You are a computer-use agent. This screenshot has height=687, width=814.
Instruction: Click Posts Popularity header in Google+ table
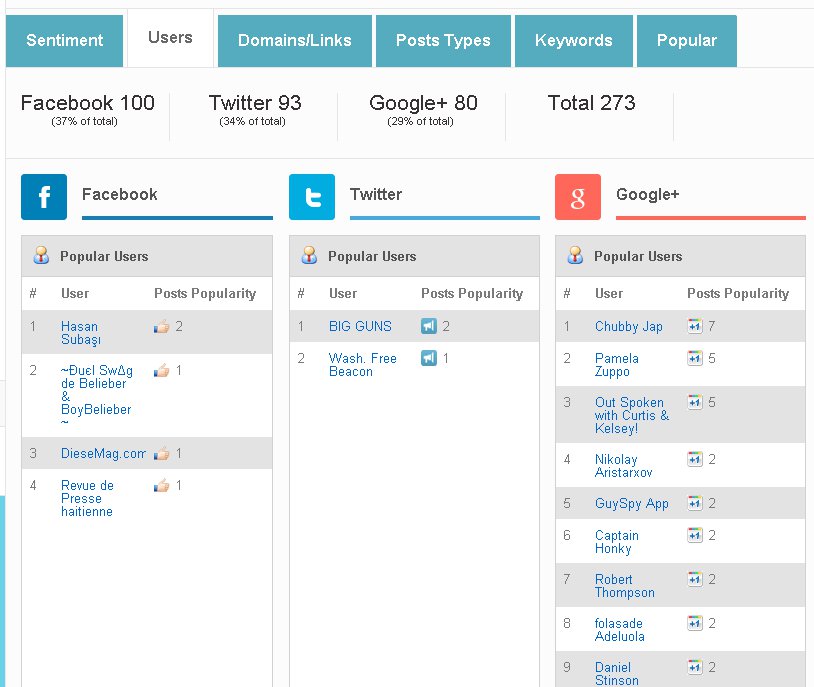[x=738, y=293]
